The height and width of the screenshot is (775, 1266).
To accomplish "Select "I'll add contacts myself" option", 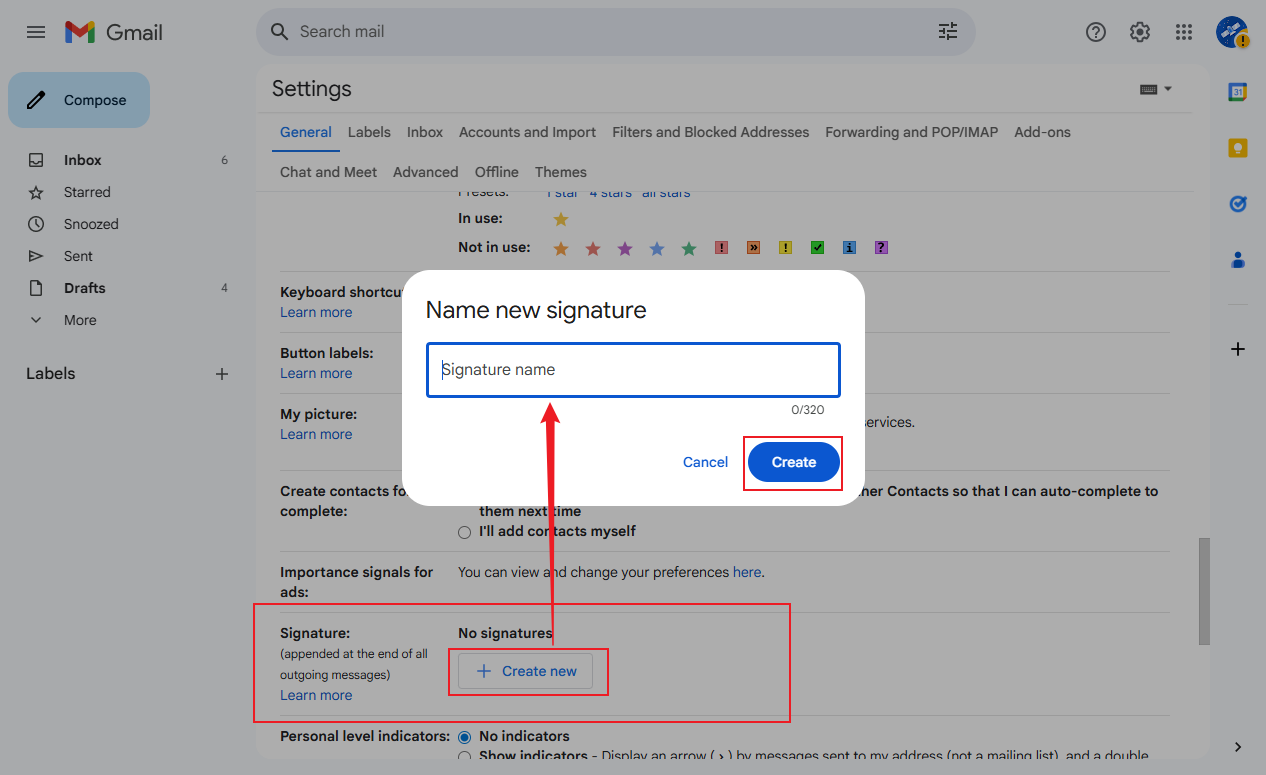I will tap(464, 532).
